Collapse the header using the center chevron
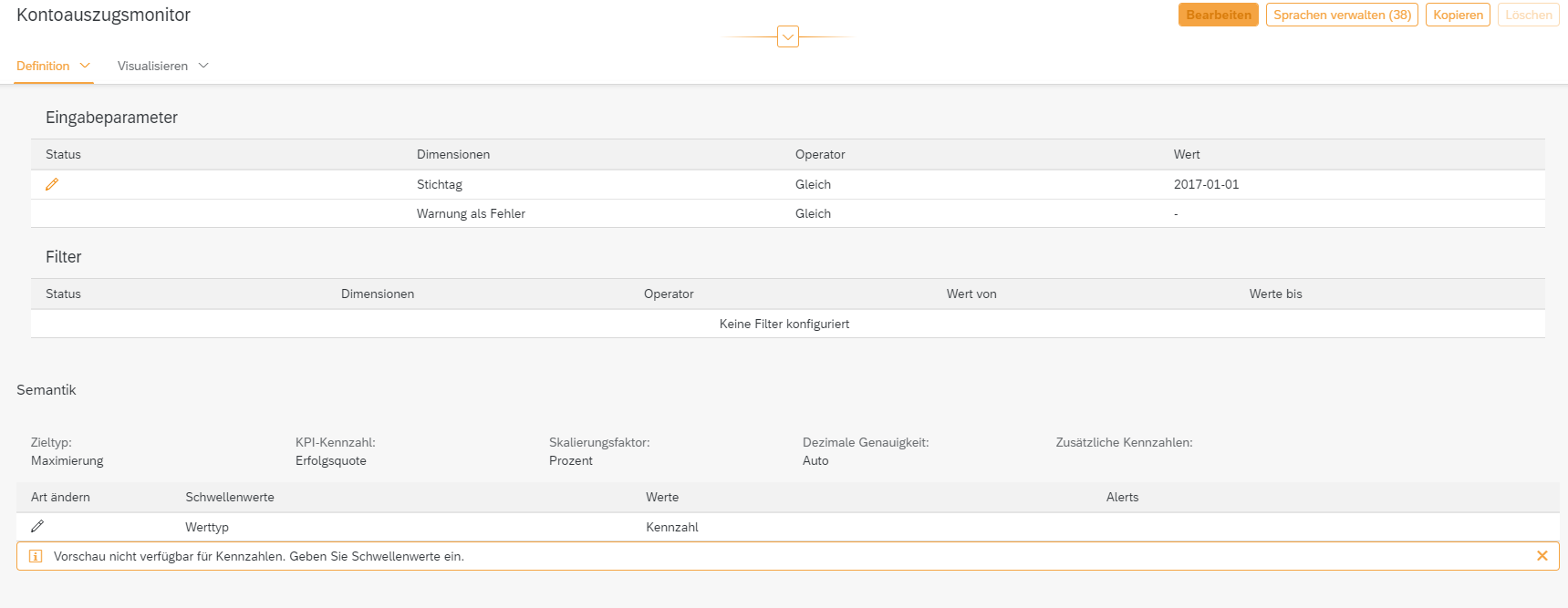This screenshot has width=1568, height=608. (x=788, y=36)
